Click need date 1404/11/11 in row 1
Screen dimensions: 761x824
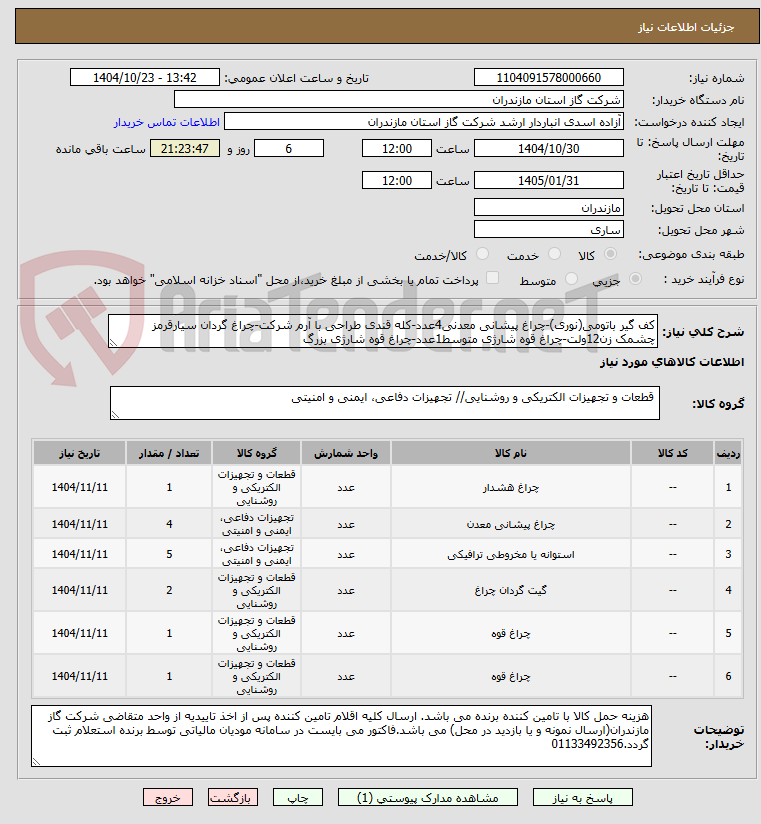(x=79, y=488)
